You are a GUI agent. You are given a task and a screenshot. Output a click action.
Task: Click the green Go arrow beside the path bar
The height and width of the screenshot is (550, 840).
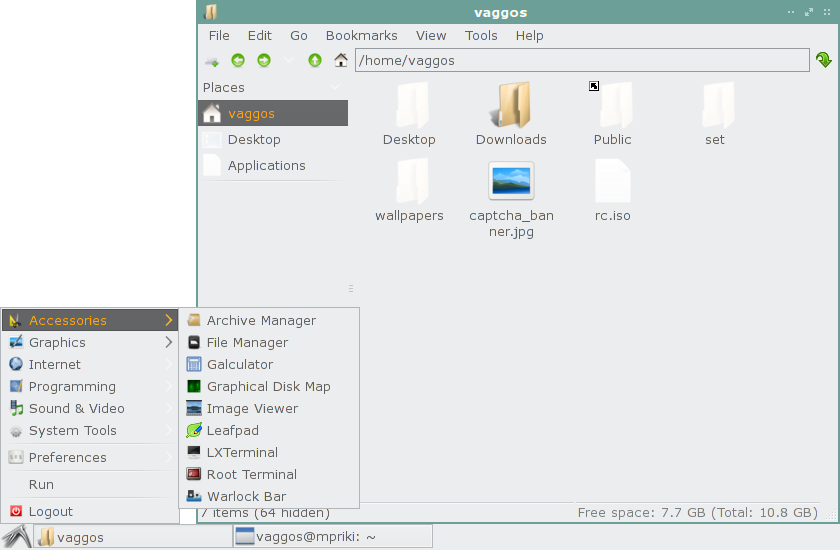click(x=824, y=60)
